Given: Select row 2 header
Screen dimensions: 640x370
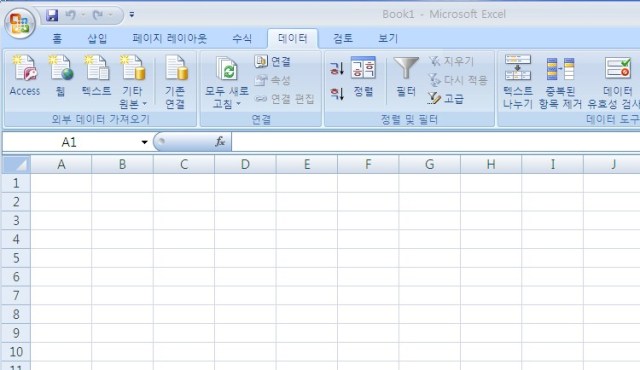Looking at the screenshot, I should (x=16, y=202).
